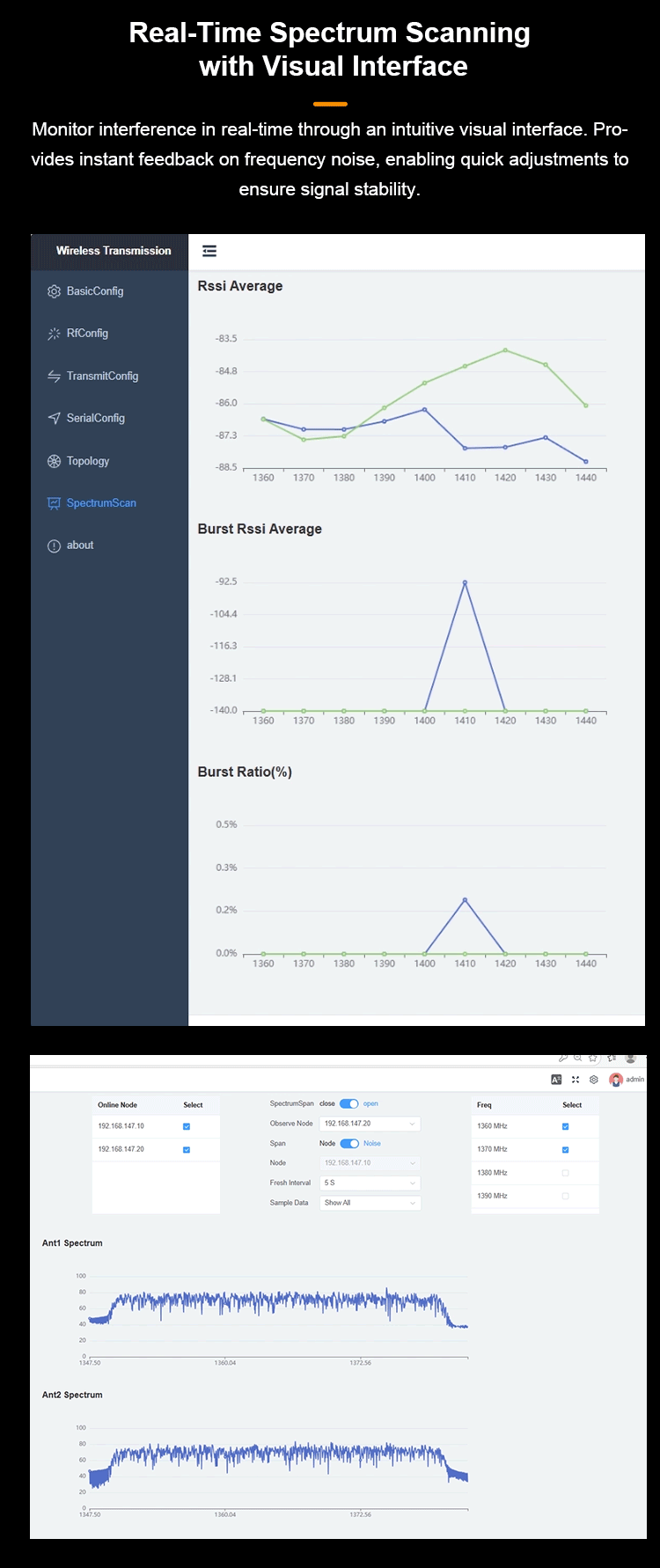The image size is (660, 1568).
Task: Enable the 1380 MHz frequency checkbox
Action: (x=565, y=1173)
